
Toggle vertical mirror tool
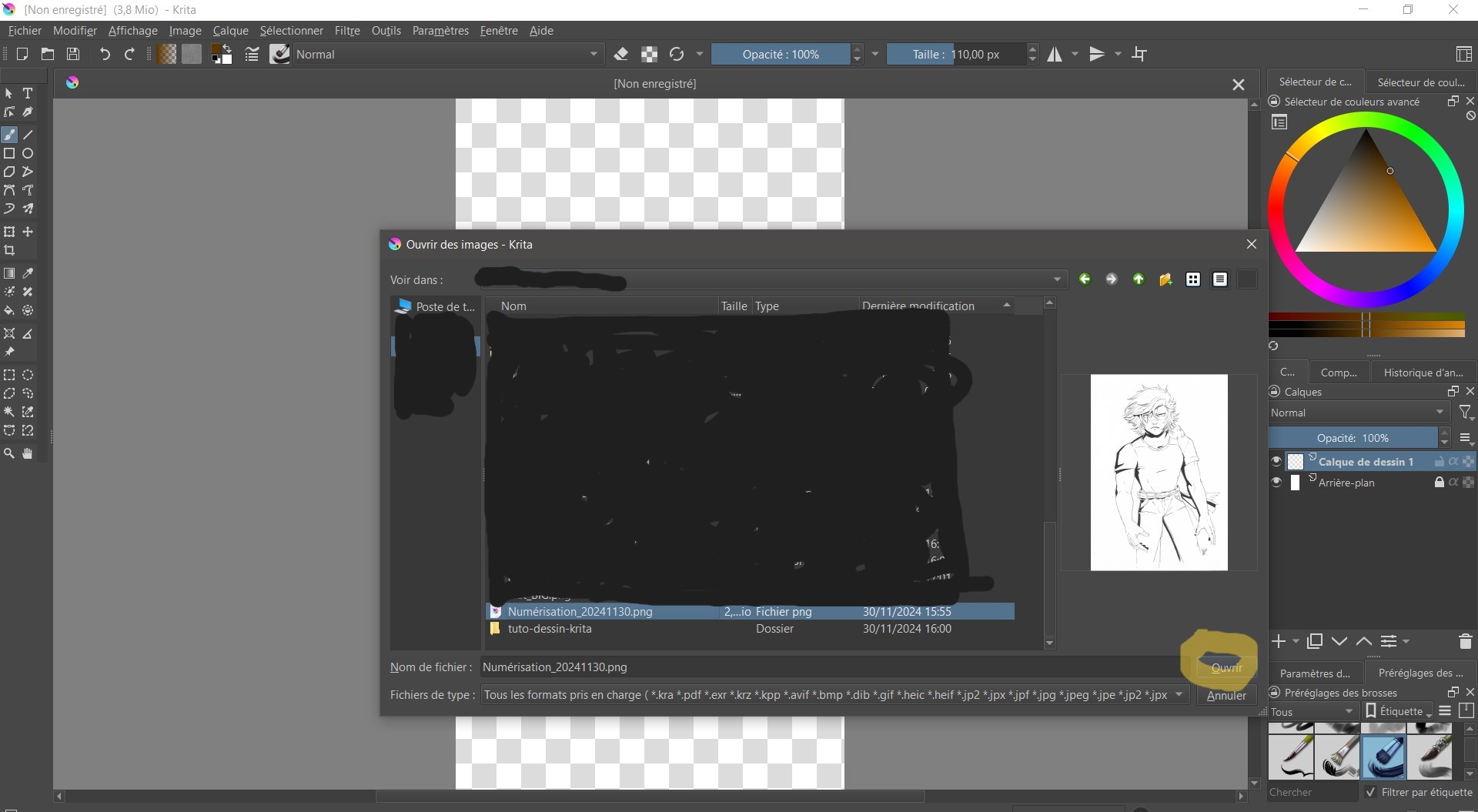click(1097, 54)
